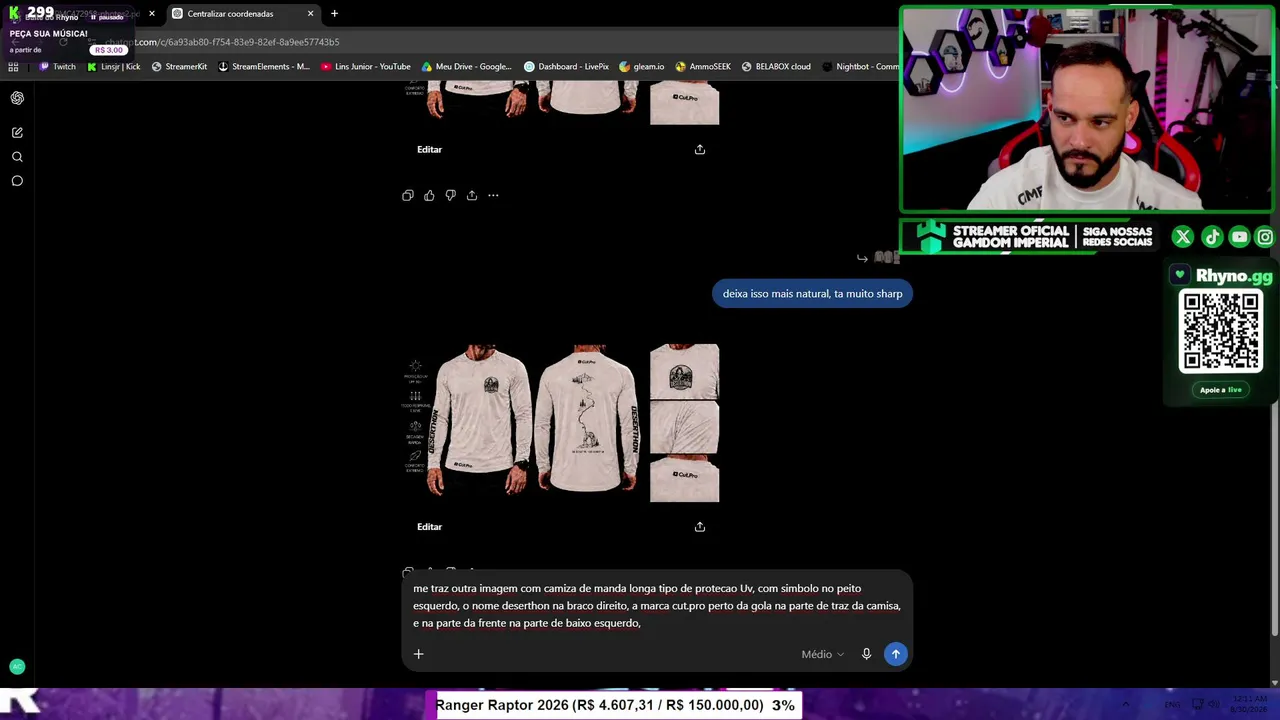Viewport: 1280px width, 720px height.
Task: Start a new chat from the sidebar
Action: pos(17,132)
